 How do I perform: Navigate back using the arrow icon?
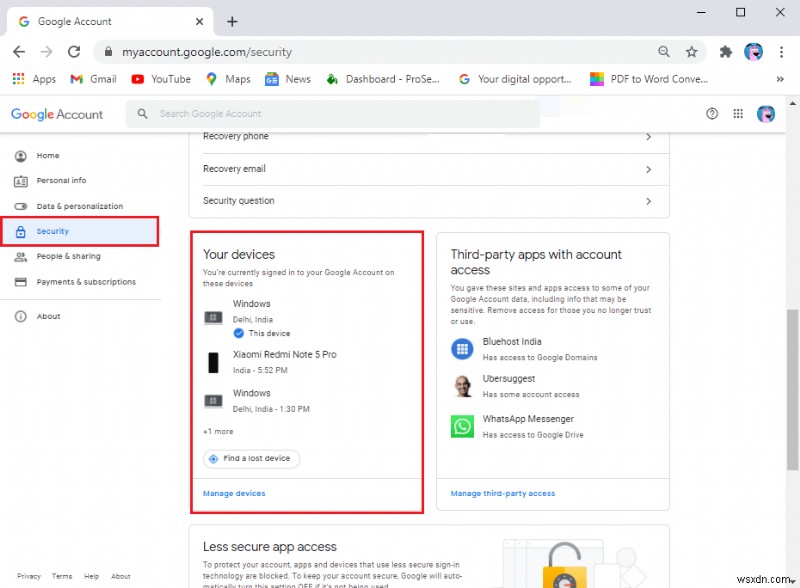[18, 51]
